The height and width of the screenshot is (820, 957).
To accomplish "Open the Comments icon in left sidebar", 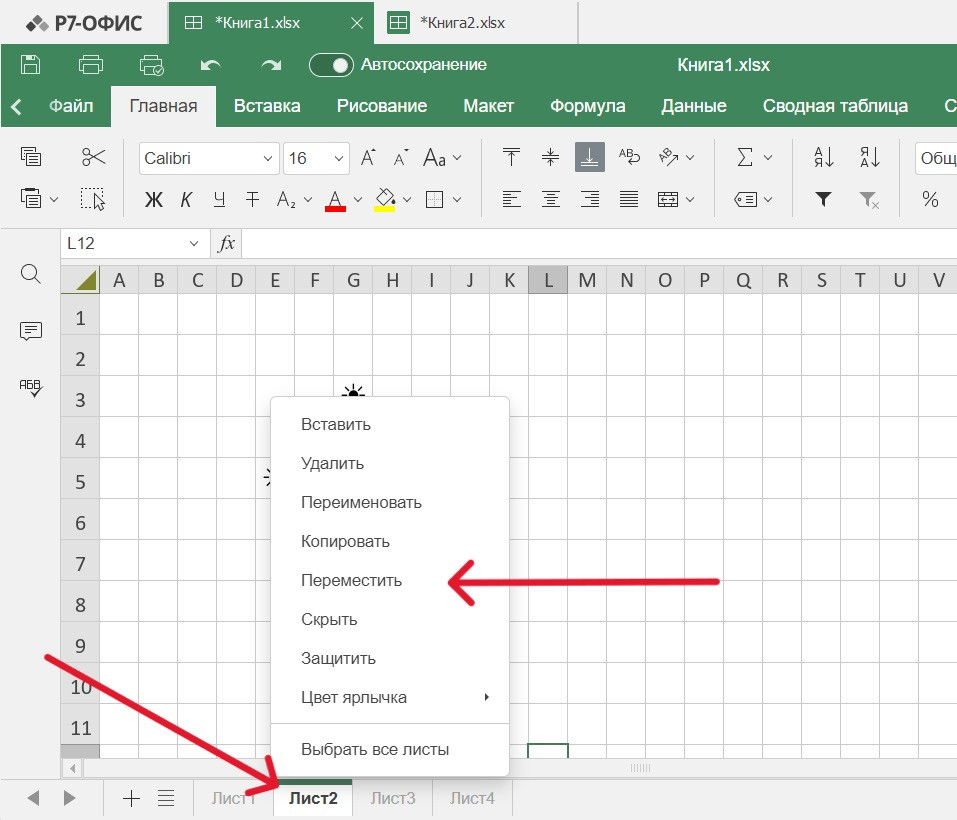I will 31,331.
